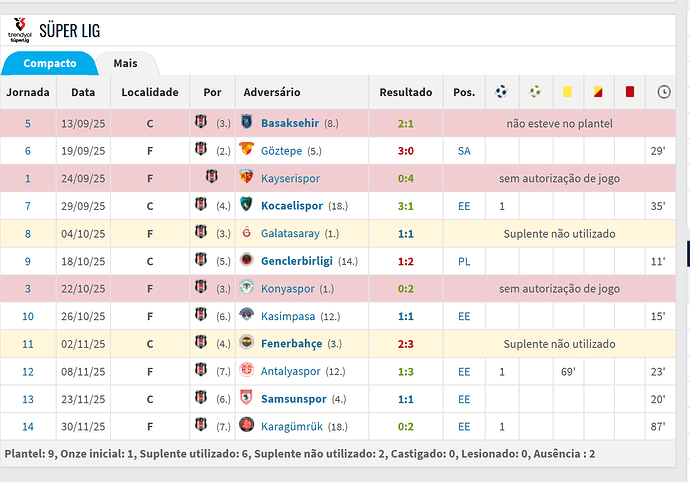Open Basaksehir club crest
Screen dimensions: 690x482
247,121
